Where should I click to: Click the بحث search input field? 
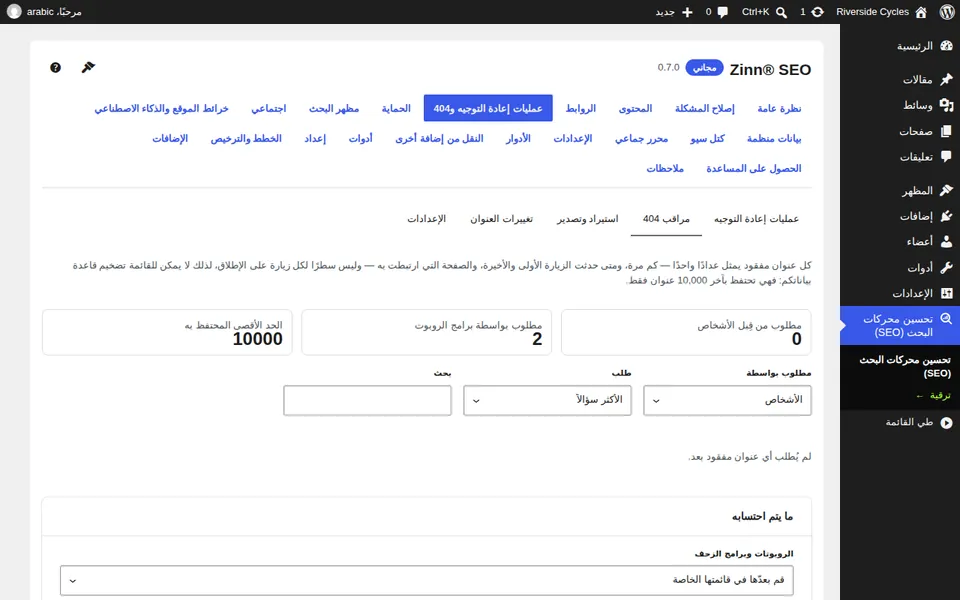click(367, 400)
